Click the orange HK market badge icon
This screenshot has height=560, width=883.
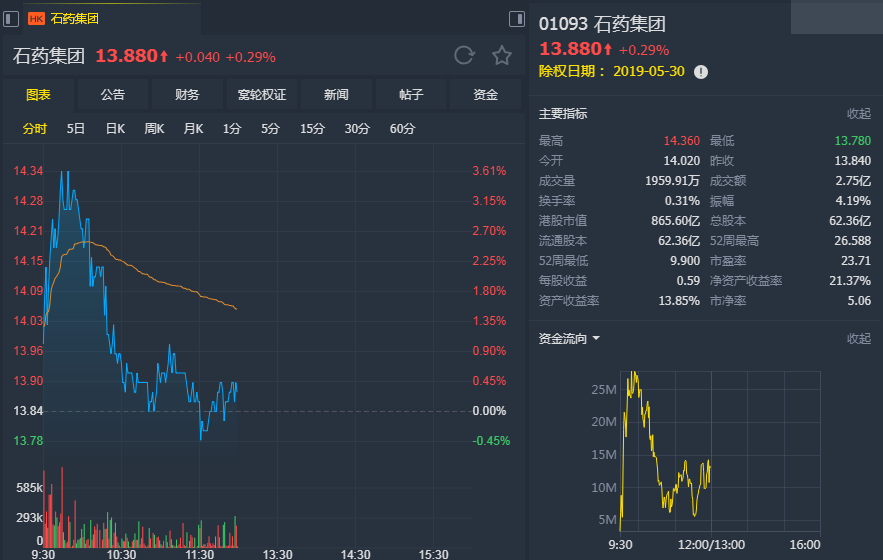pos(36,19)
